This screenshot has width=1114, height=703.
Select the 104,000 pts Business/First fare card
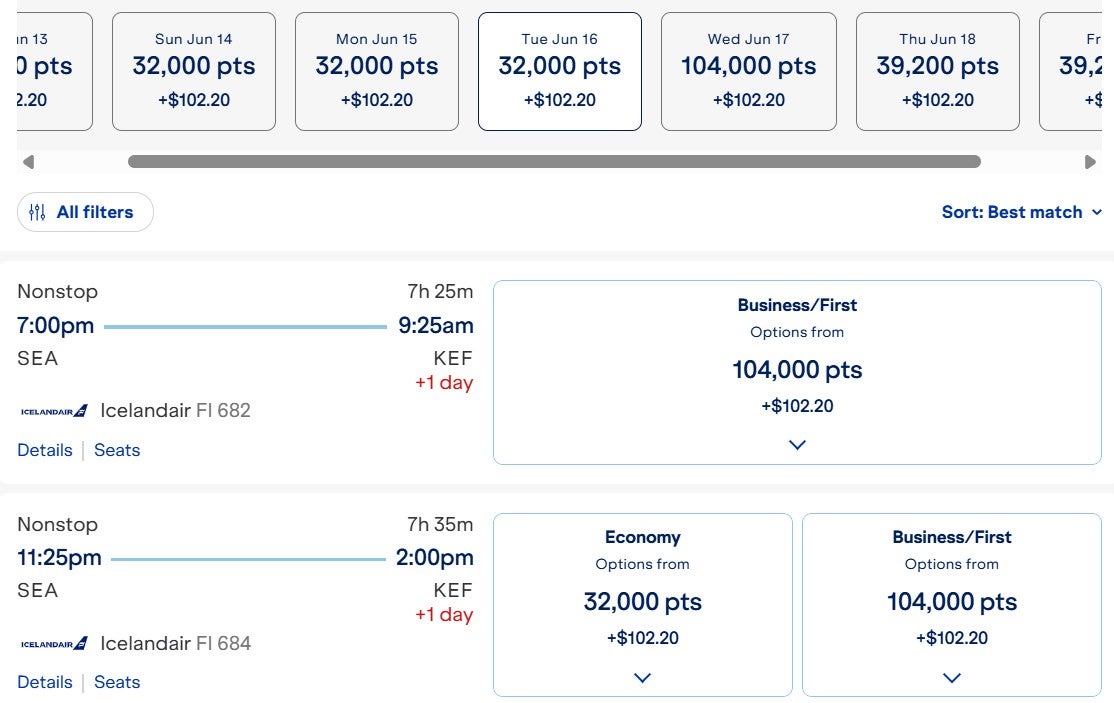pos(797,371)
